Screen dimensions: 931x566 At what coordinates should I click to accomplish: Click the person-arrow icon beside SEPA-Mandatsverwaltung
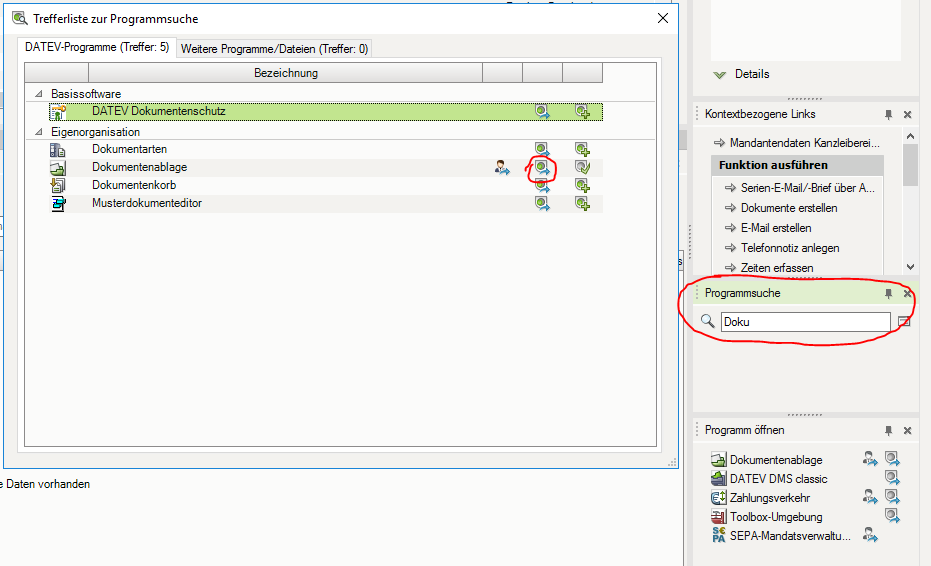coord(870,535)
